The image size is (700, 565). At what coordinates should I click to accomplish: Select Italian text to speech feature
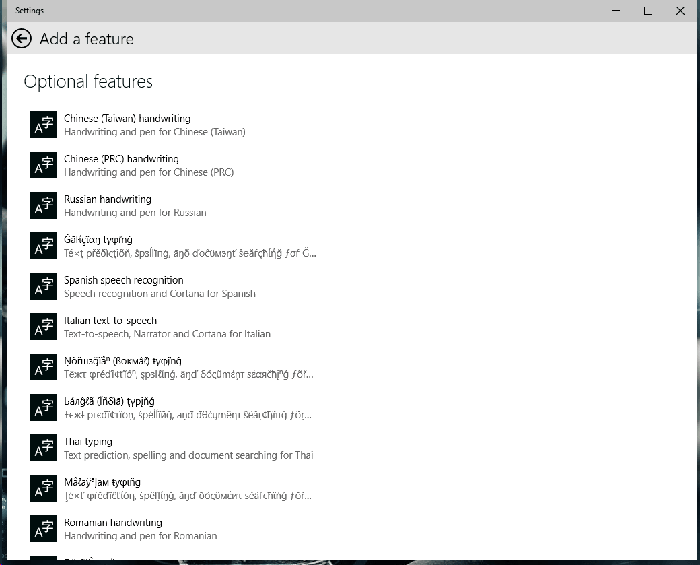tap(110, 321)
